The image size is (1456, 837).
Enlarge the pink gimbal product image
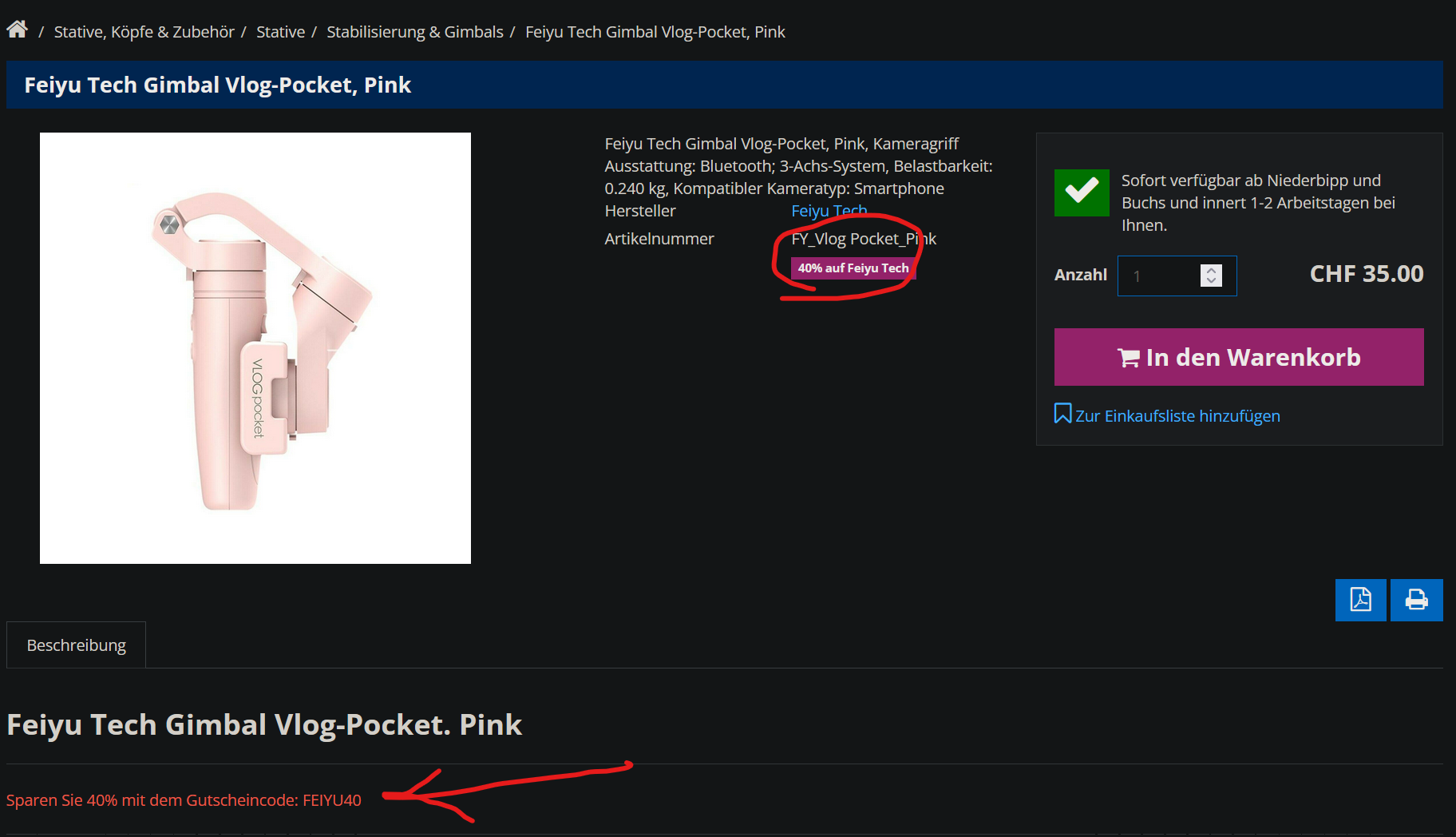point(255,348)
